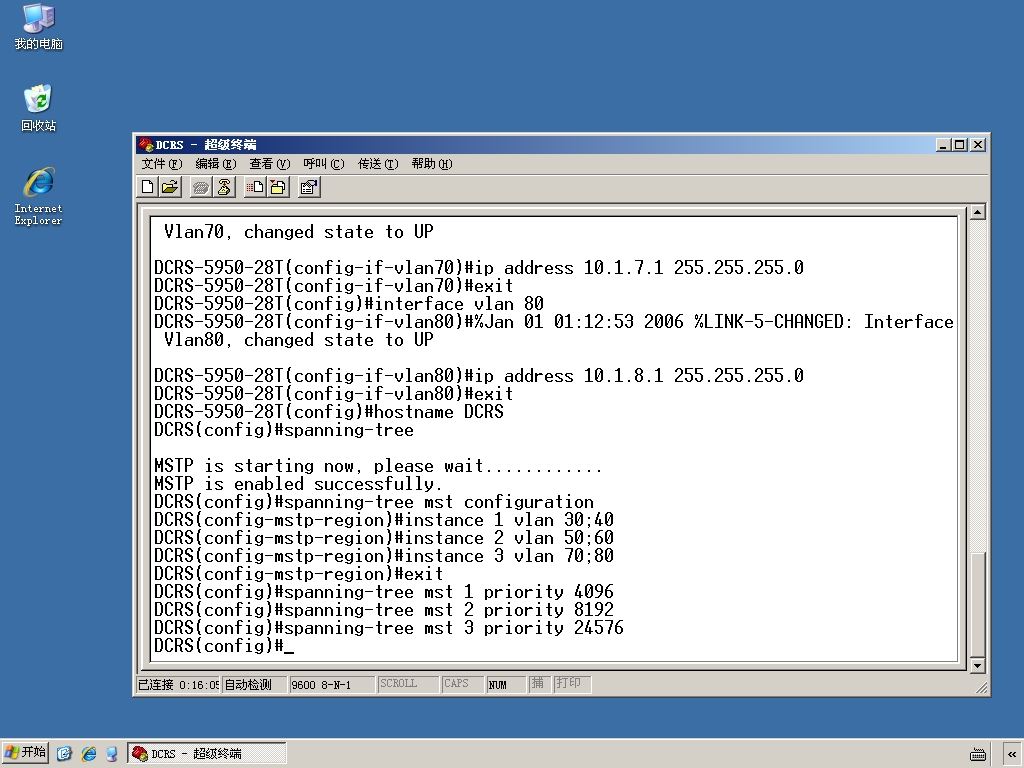The height and width of the screenshot is (768, 1024).
Task: Click the window resize grip corner
Action: (981, 687)
